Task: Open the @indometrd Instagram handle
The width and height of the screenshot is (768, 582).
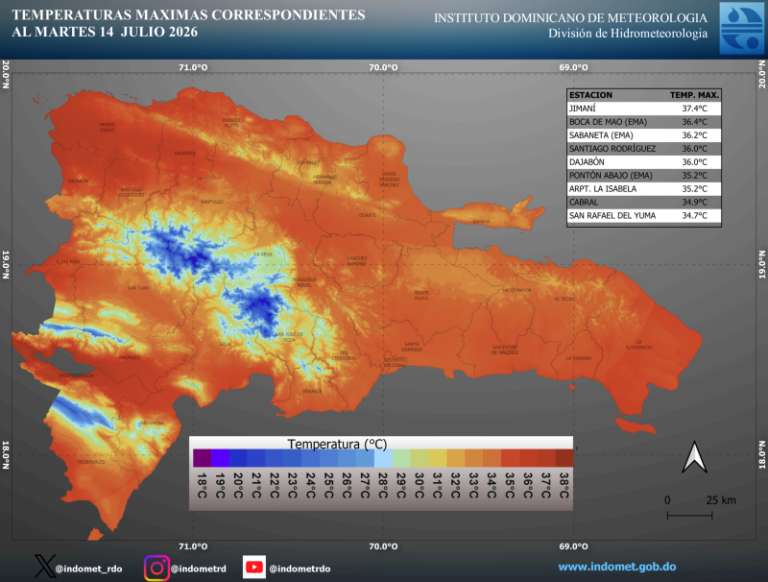Action: coord(199,569)
